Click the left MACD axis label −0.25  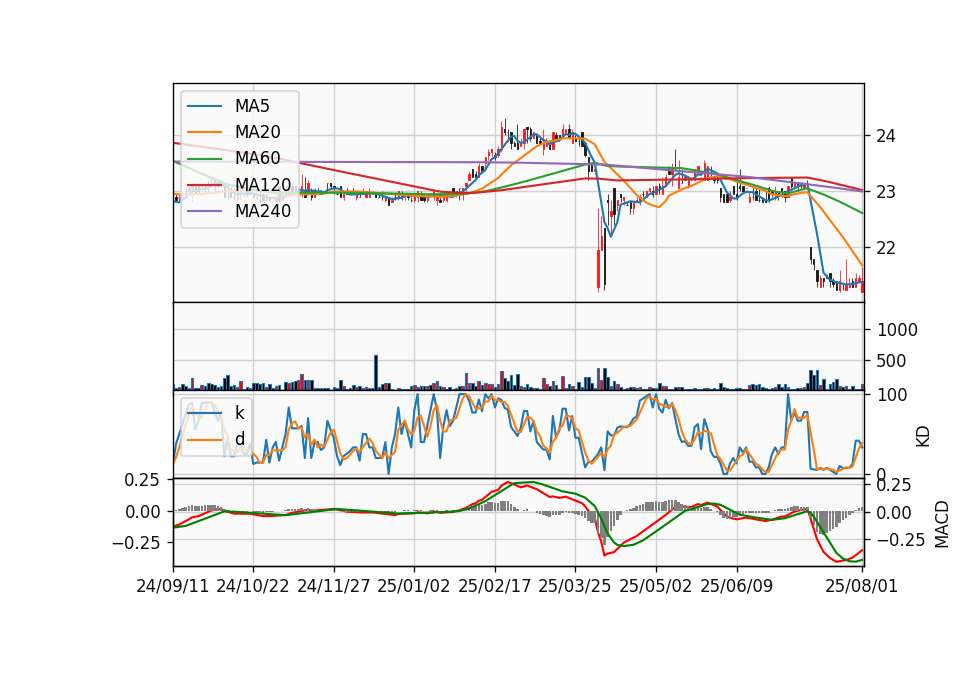pyautogui.click(x=136, y=542)
